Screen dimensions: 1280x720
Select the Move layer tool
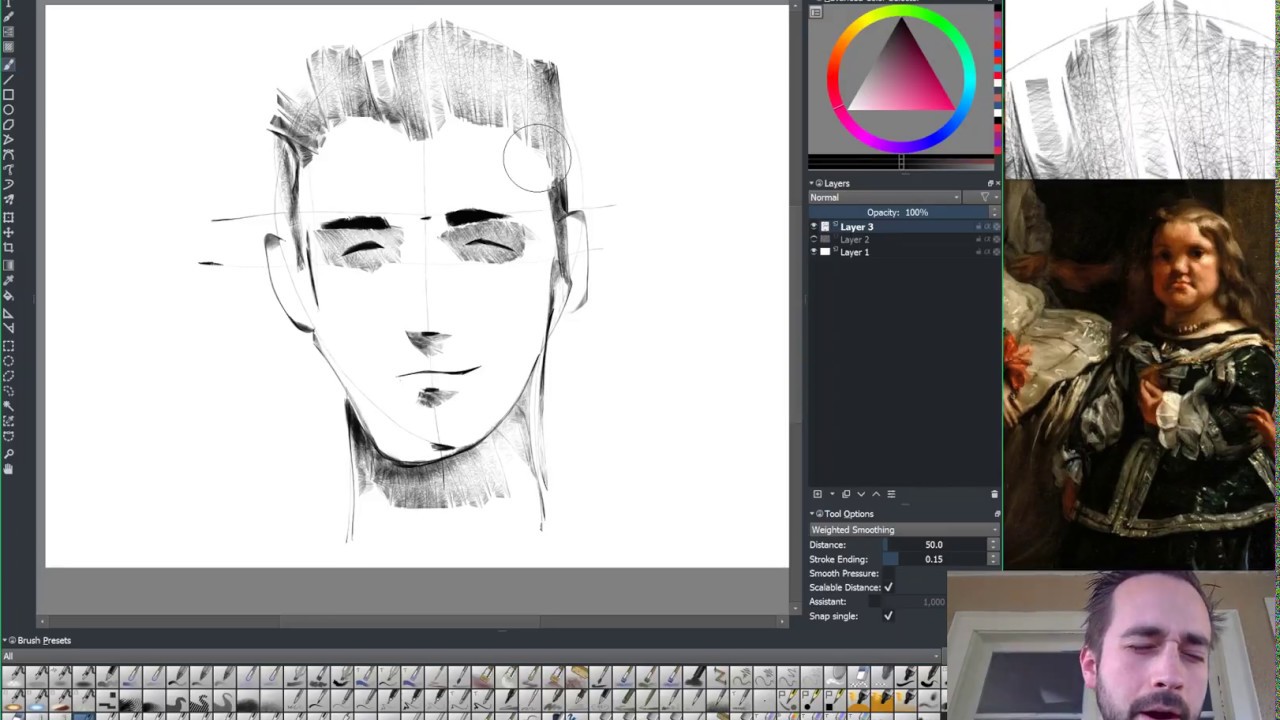coord(8,232)
